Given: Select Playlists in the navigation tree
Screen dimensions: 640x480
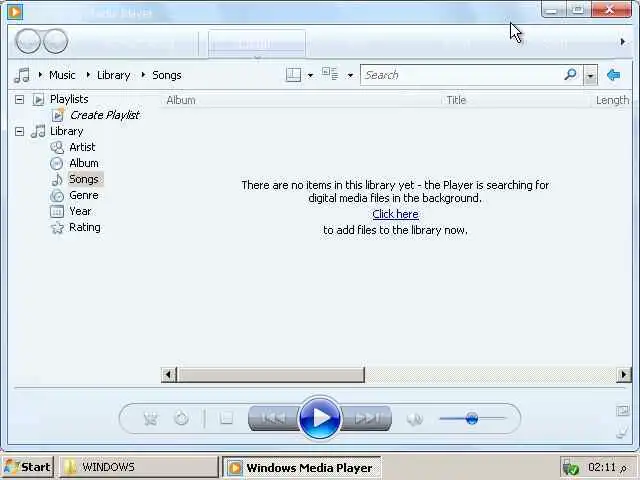Looking at the screenshot, I should 69,99.
